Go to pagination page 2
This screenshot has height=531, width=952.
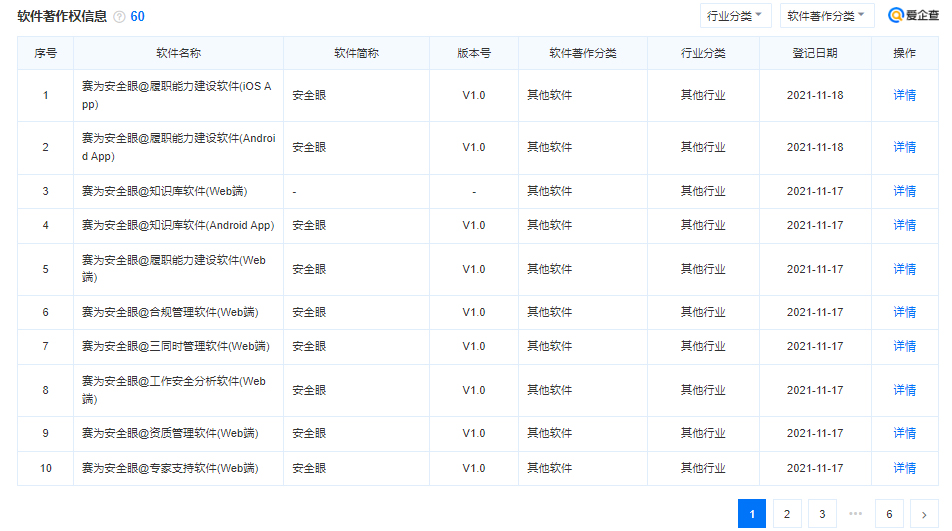[x=787, y=514]
